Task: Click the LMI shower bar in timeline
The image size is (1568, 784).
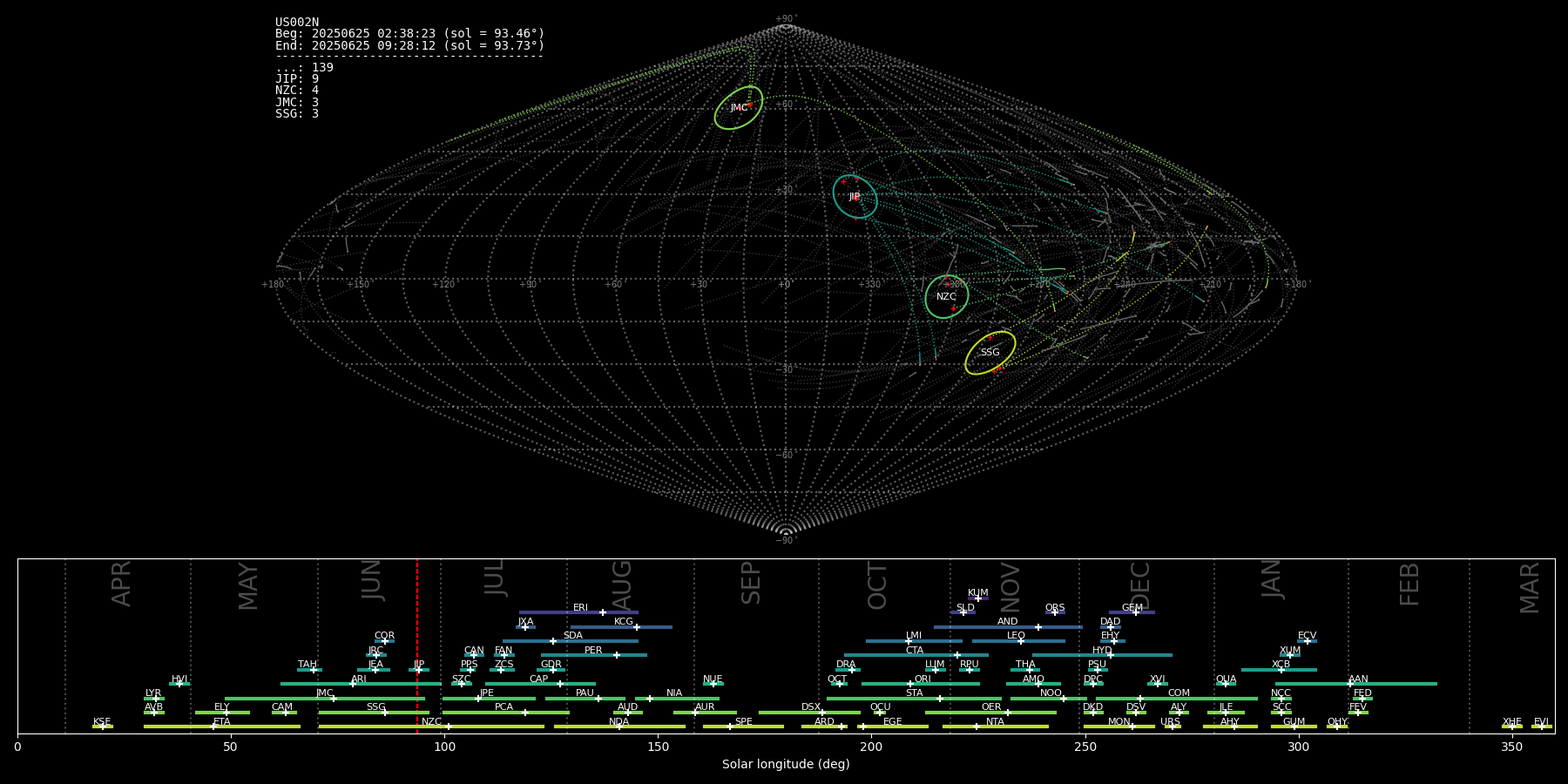Action: click(x=914, y=641)
